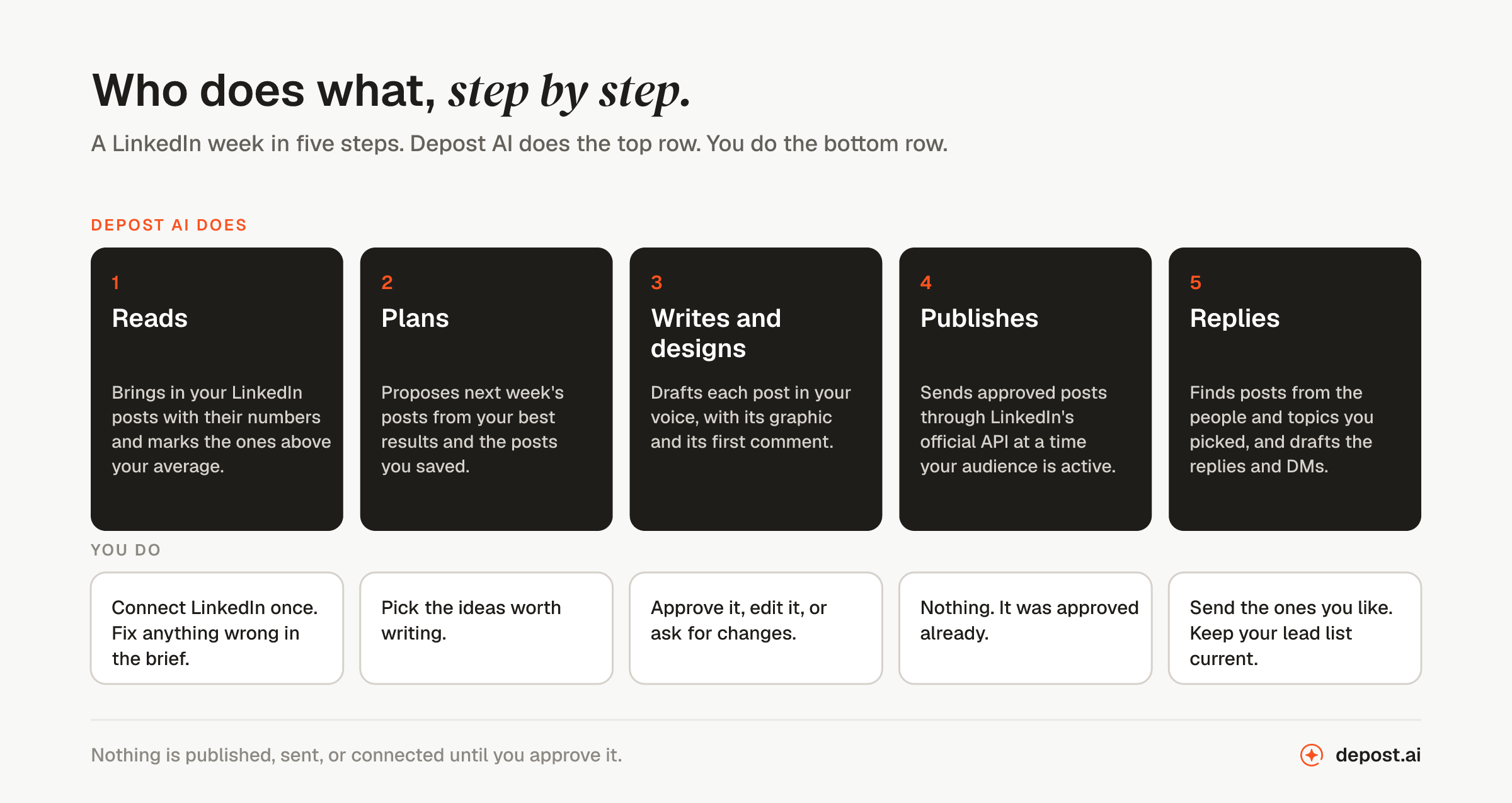Click the Who does what headline
The height and width of the screenshot is (803, 1512).
(391, 92)
